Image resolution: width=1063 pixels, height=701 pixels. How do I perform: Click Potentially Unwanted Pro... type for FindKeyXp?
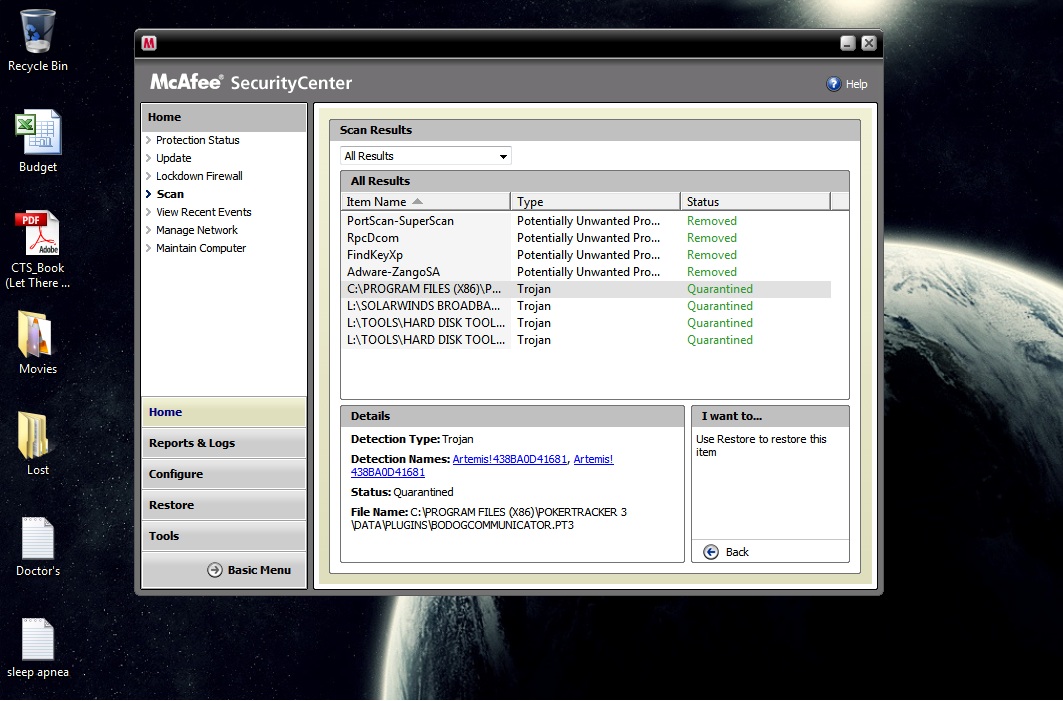point(588,255)
